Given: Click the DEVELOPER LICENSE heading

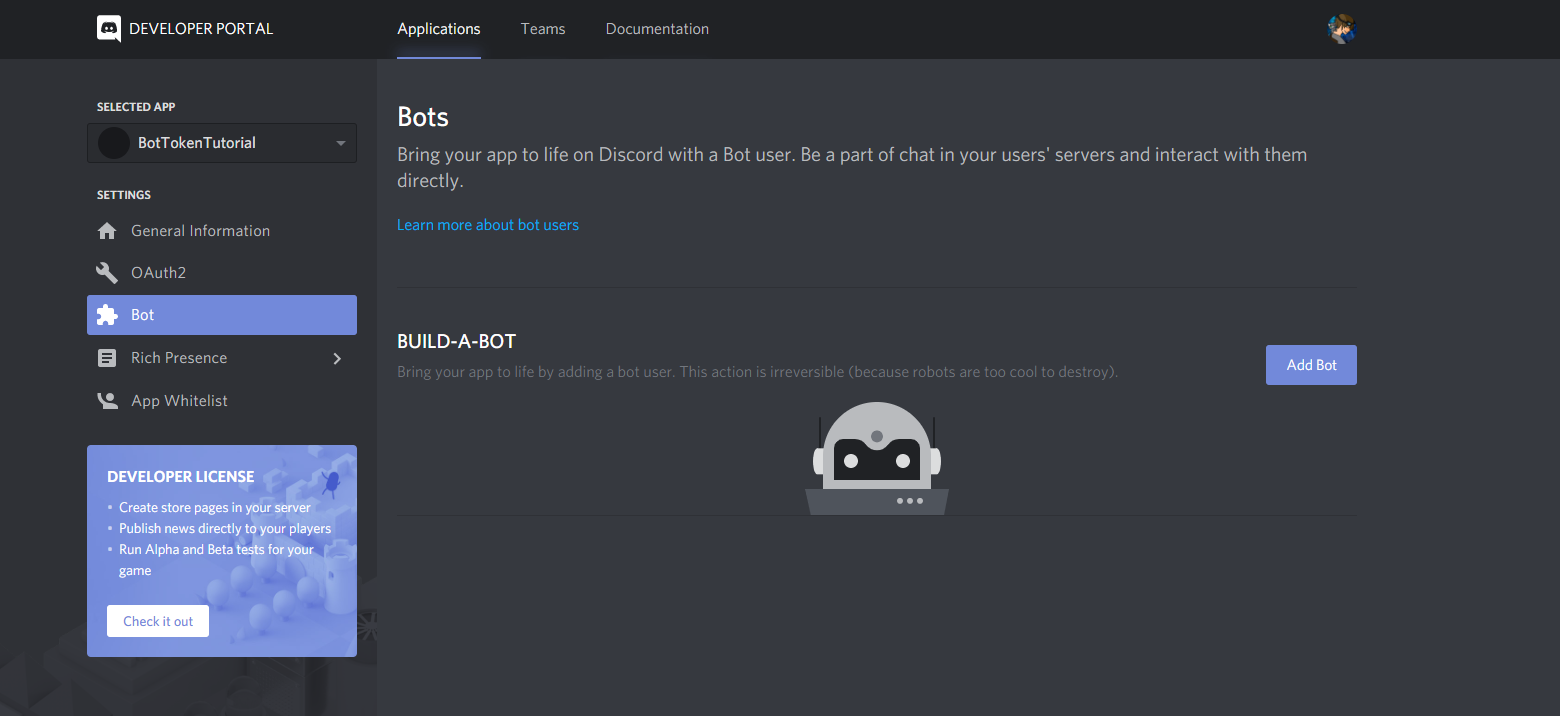Looking at the screenshot, I should [181, 477].
